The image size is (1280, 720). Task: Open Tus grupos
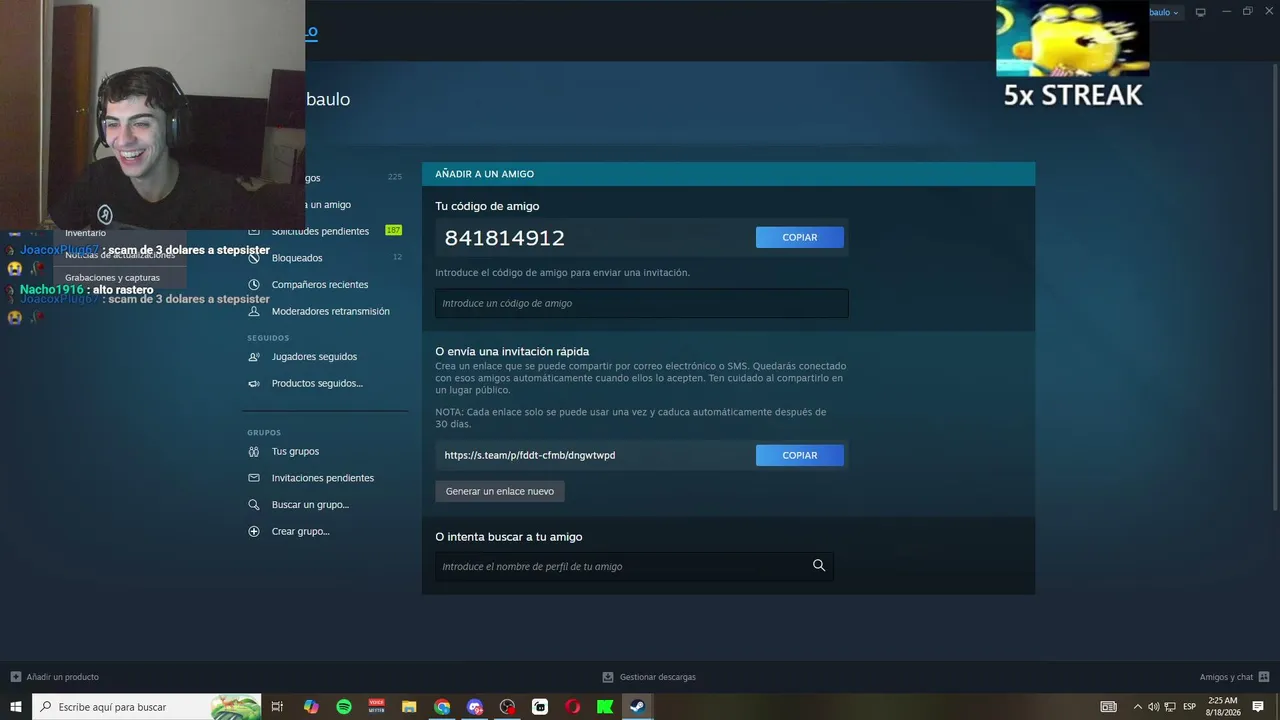tap(295, 451)
